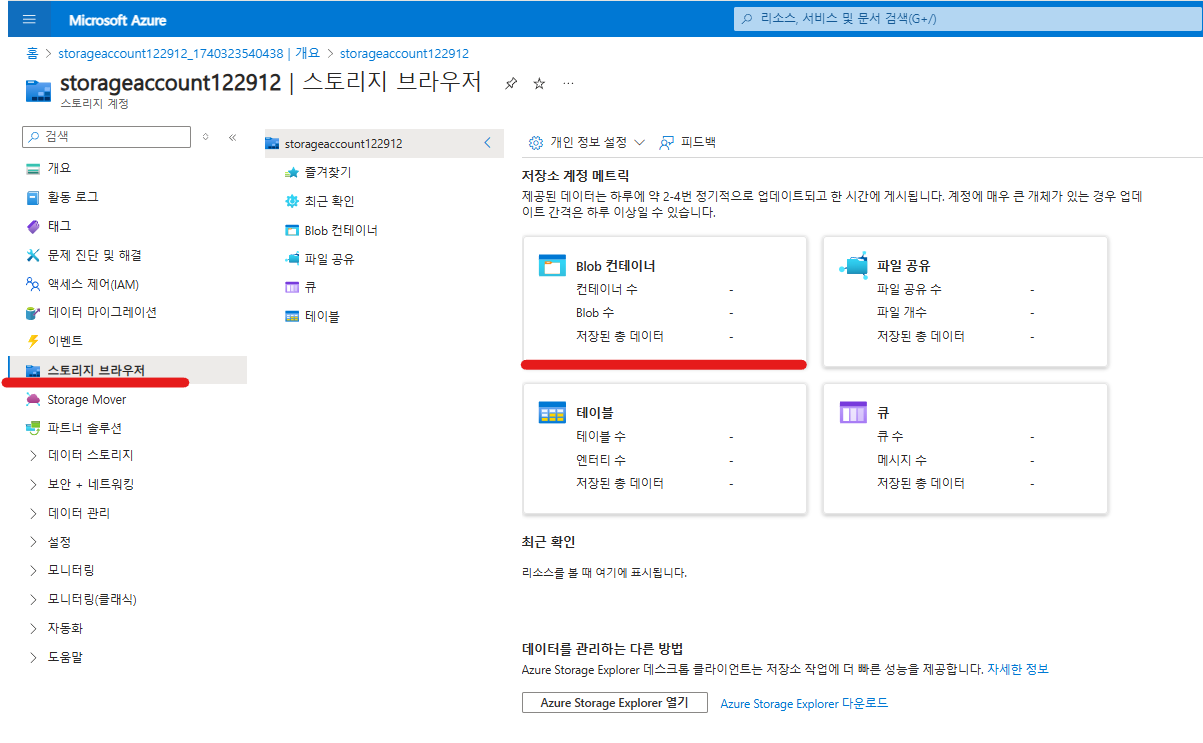Click the 큐 queue icon in tree
This screenshot has width=1203, height=743.
click(x=292, y=287)
